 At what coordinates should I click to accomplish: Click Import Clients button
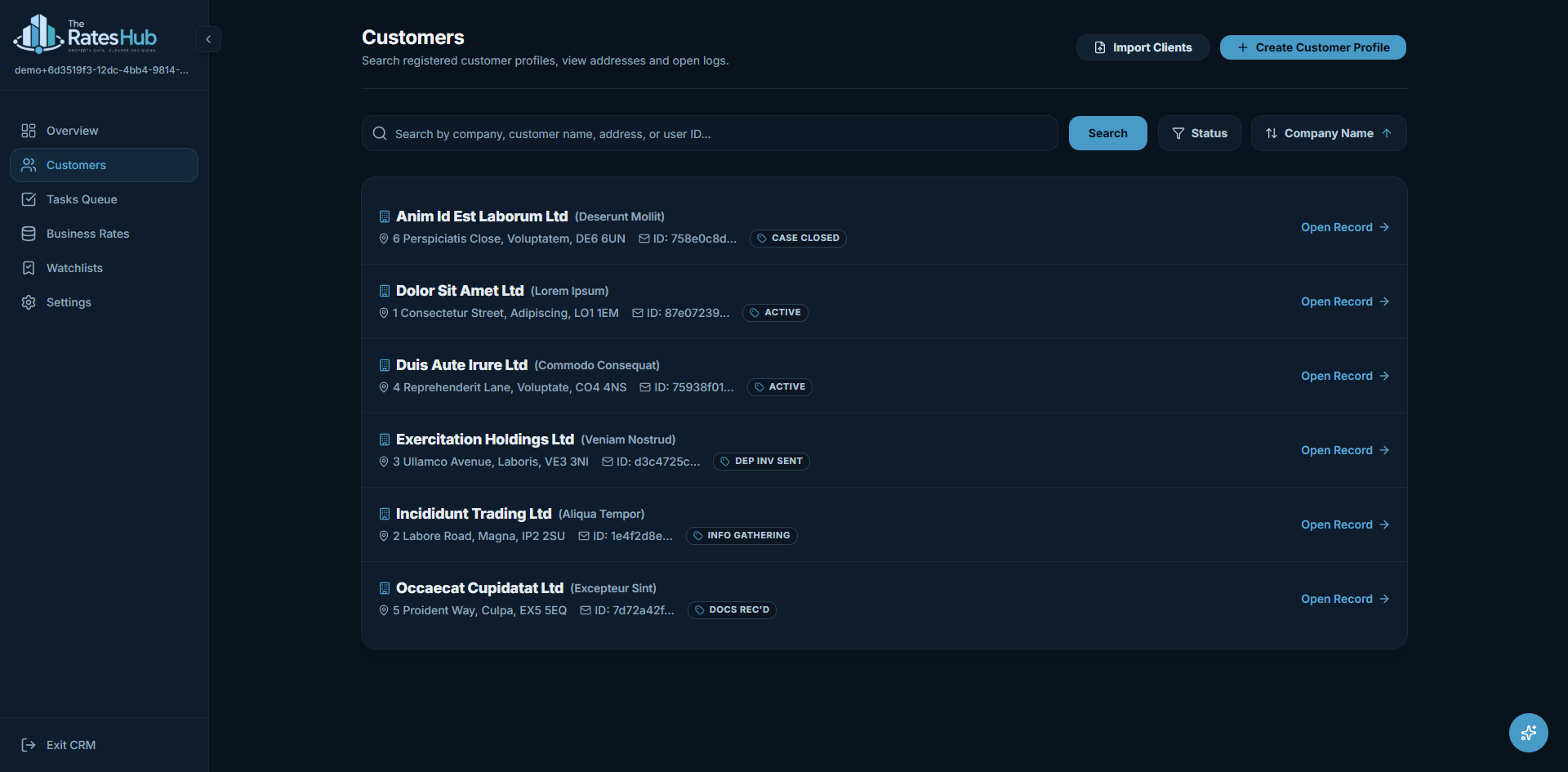tap(1143, 47)
